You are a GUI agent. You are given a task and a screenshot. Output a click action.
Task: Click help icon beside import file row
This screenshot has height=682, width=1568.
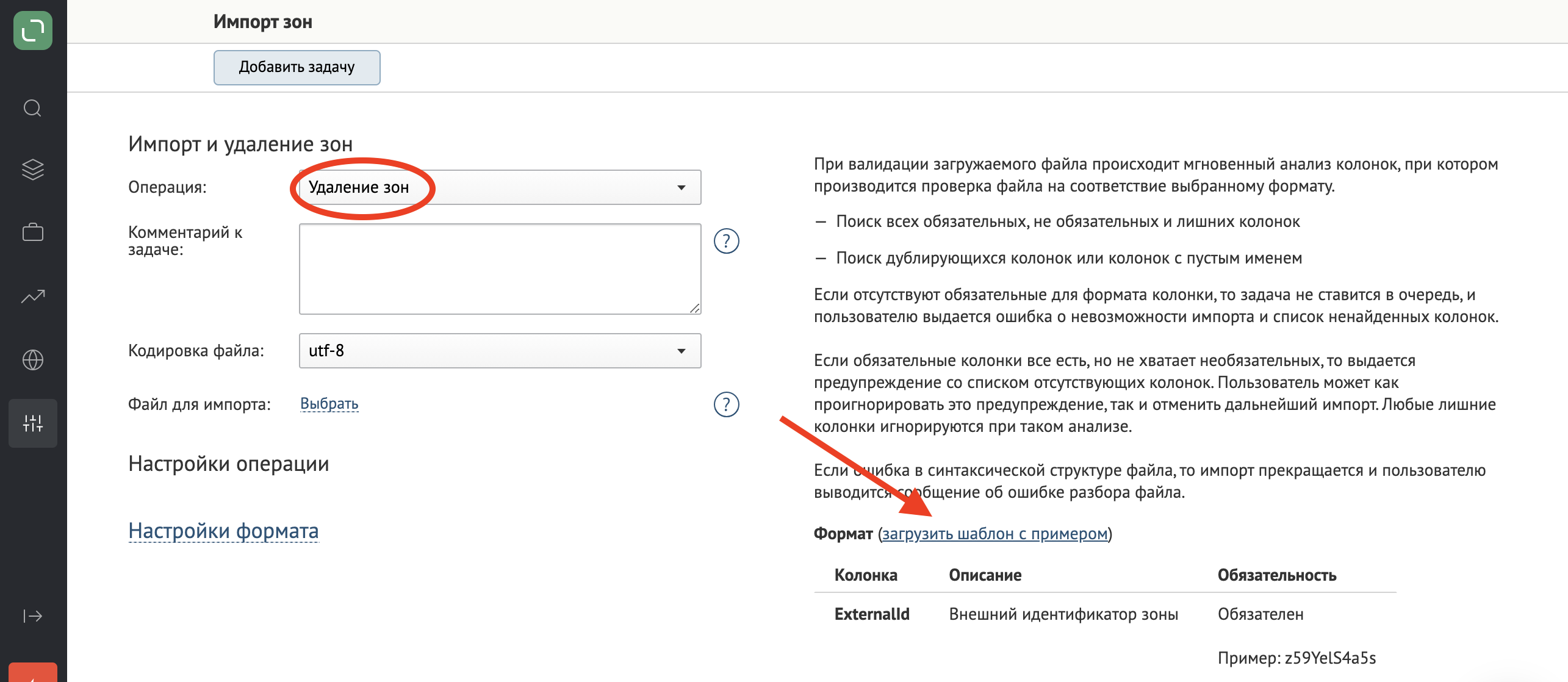726,404
